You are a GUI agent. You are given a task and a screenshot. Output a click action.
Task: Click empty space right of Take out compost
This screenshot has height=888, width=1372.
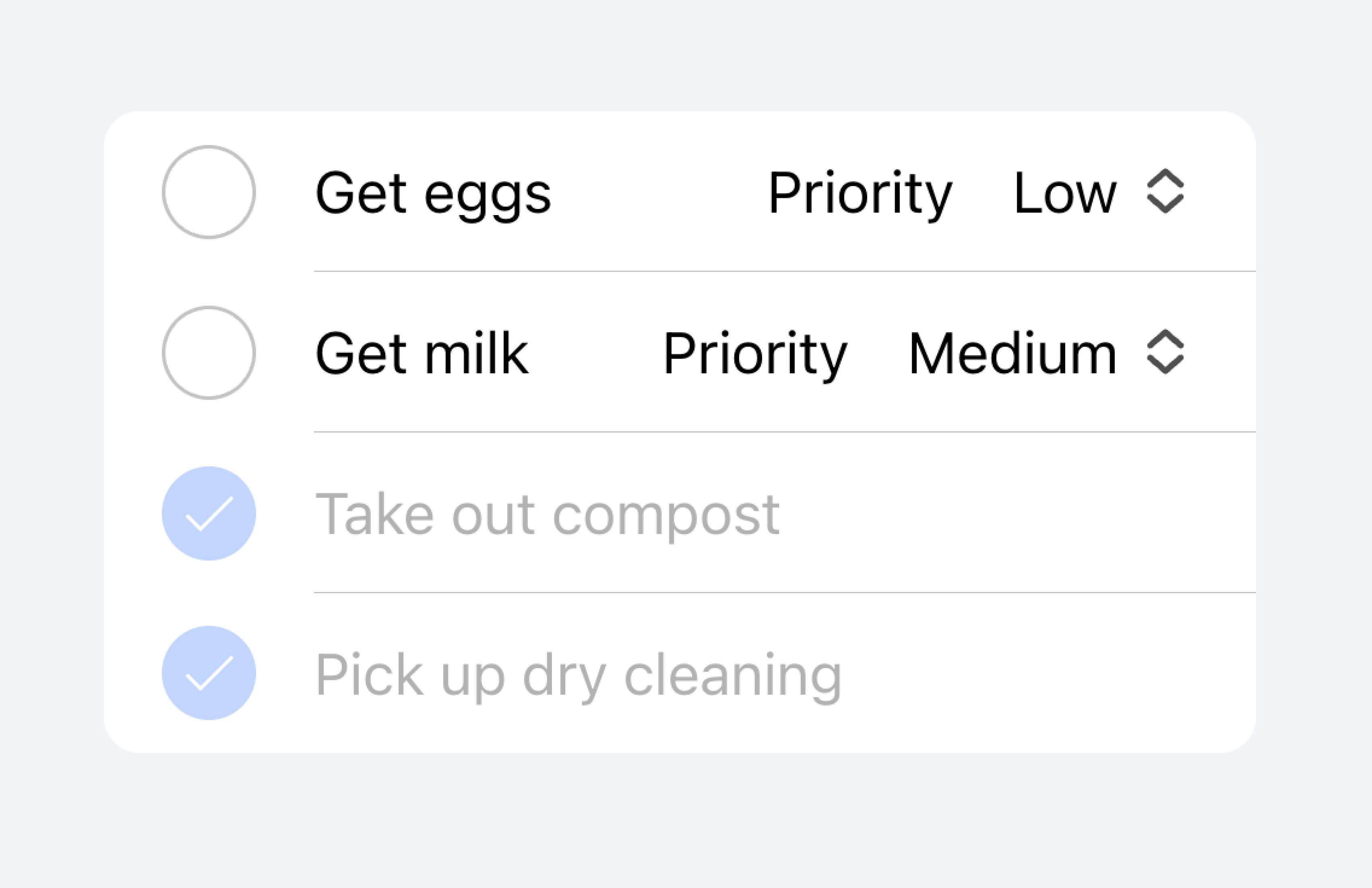[x=1015, y=513]
